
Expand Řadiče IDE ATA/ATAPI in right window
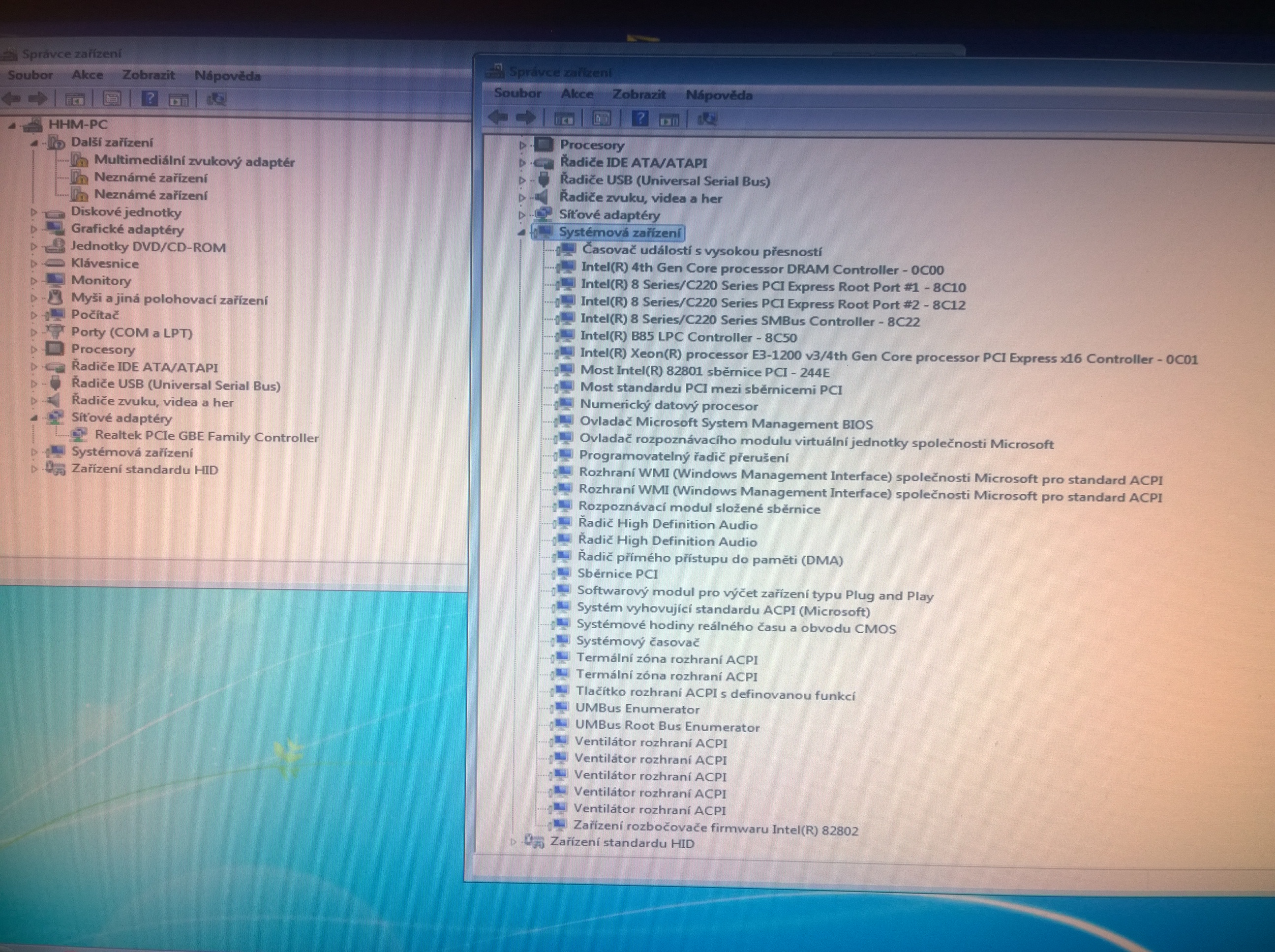coord(522,163)
